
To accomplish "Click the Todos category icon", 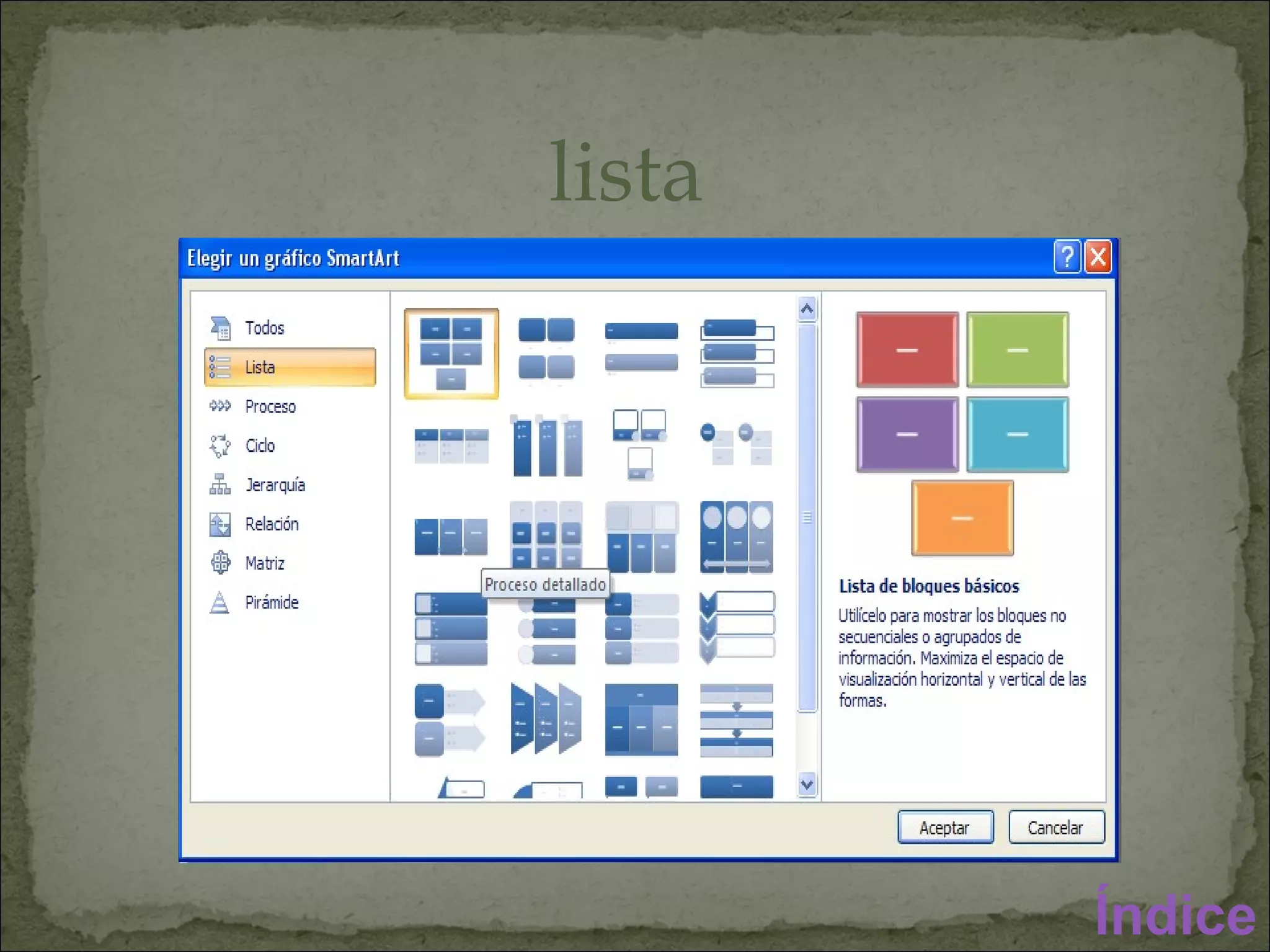I will tap(220, 328).
